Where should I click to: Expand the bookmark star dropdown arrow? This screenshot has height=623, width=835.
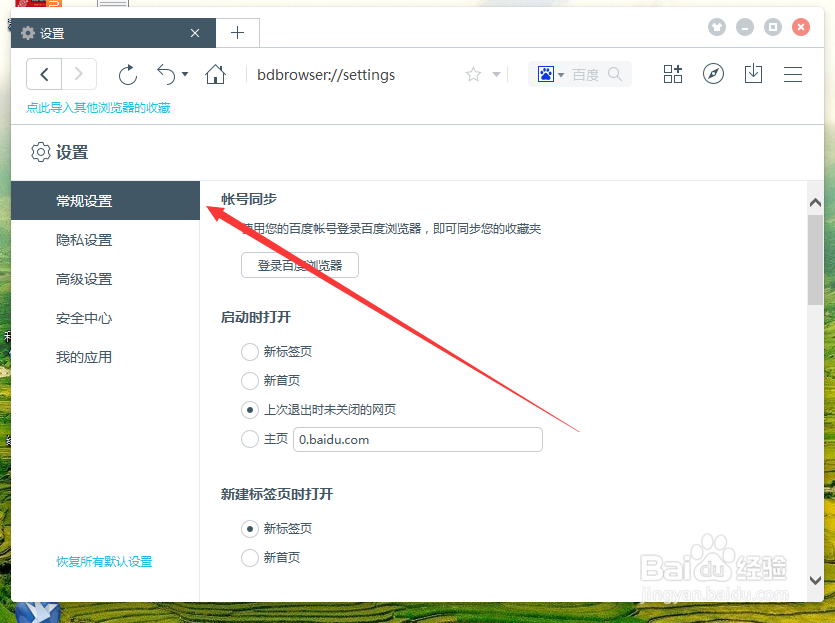coord(496,74)
